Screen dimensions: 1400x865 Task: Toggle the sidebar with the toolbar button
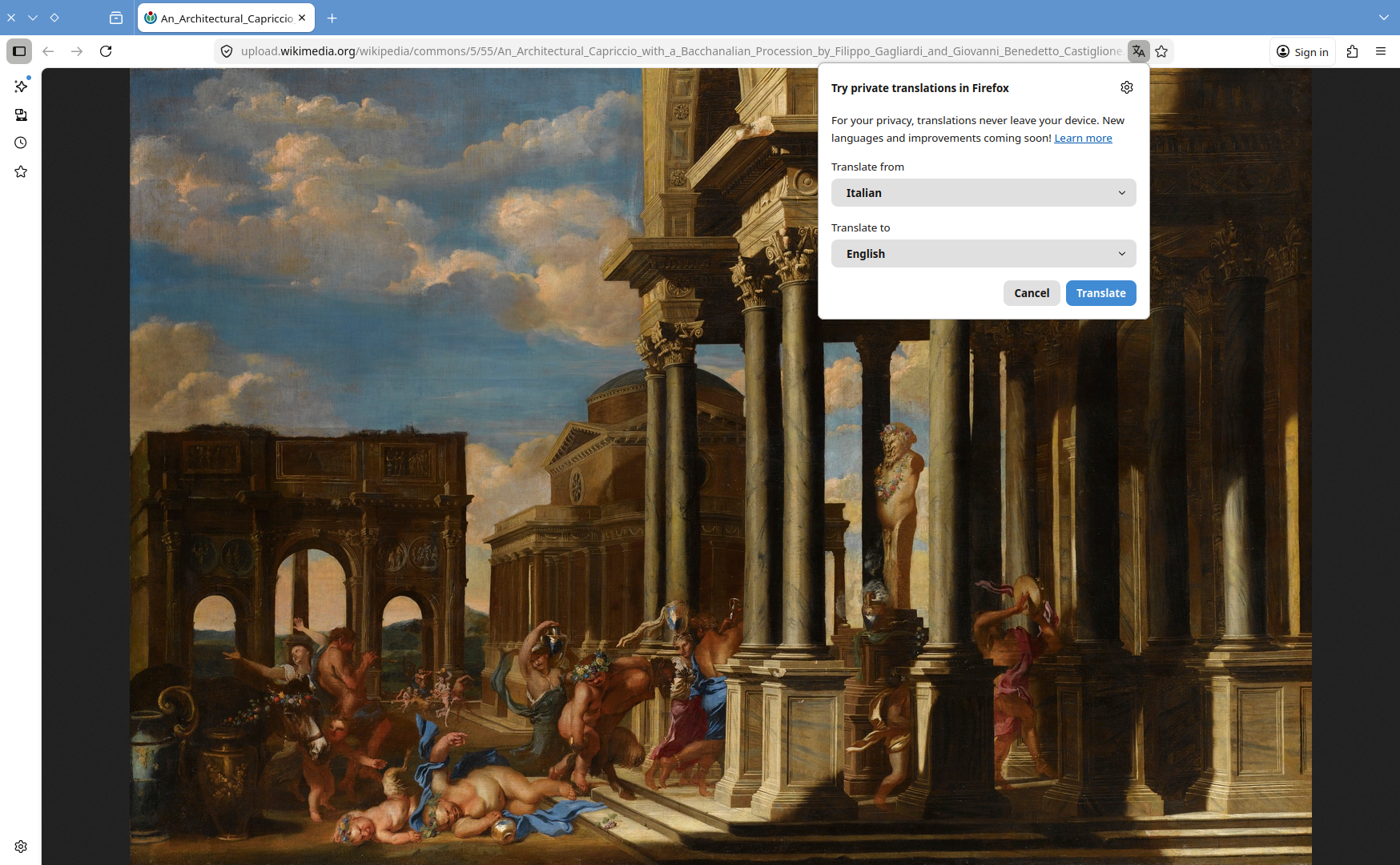[x=19, y=51]
